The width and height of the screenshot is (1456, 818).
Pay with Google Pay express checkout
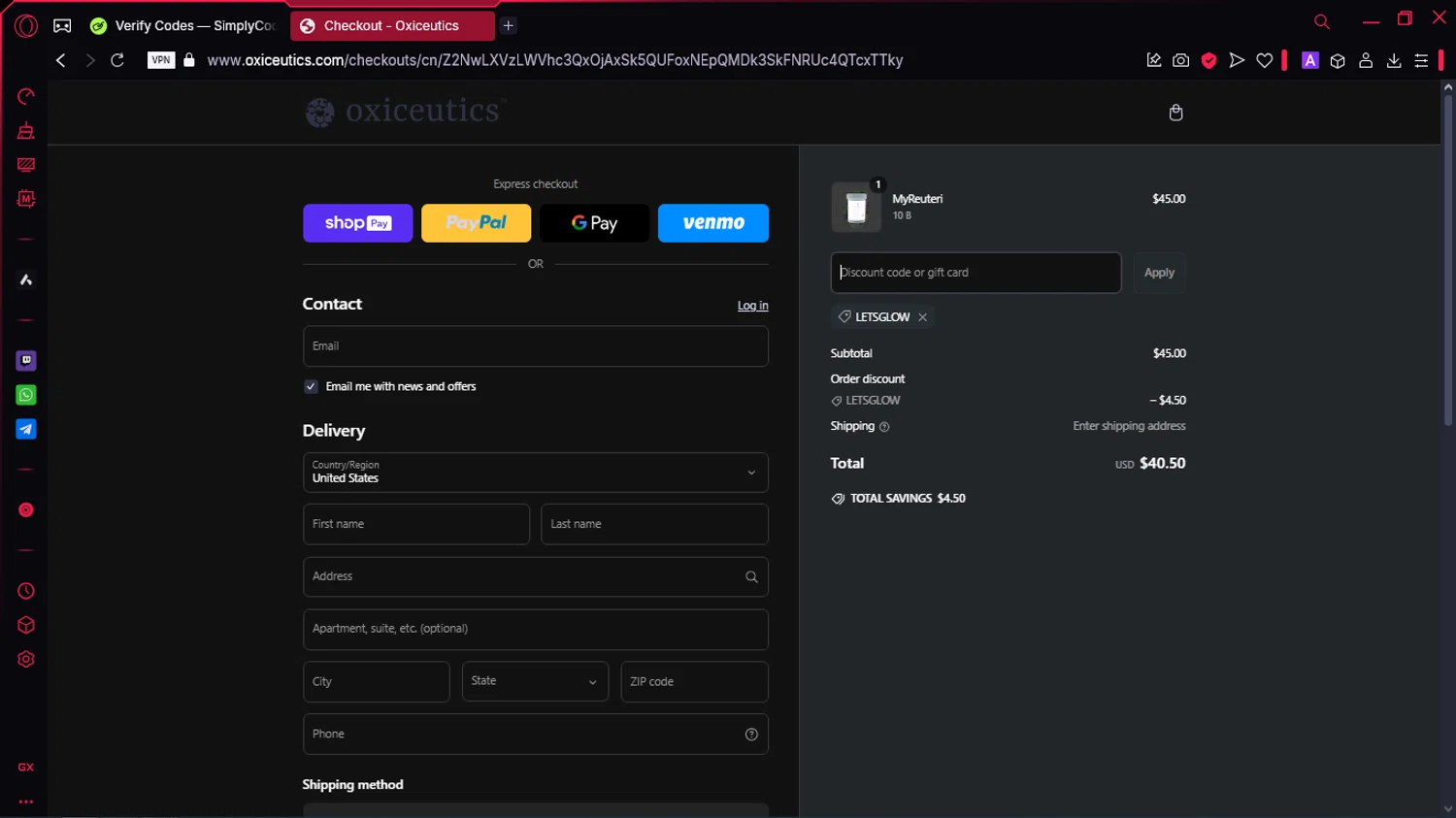pyautogui.click(x=594, y=223)
